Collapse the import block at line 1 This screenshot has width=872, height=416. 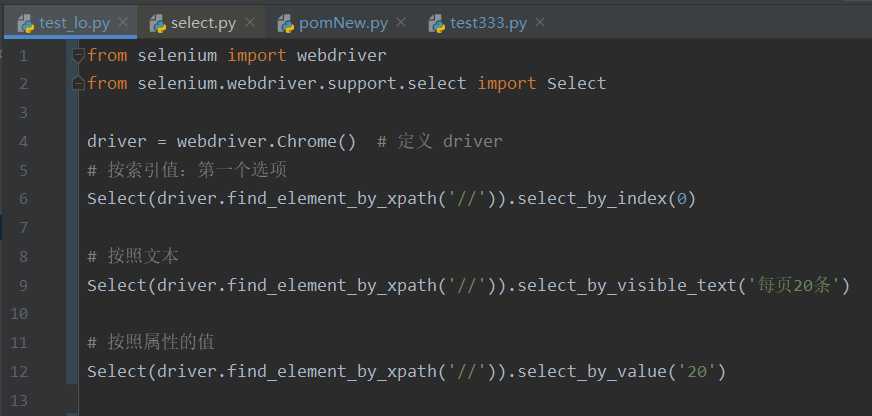79,55
